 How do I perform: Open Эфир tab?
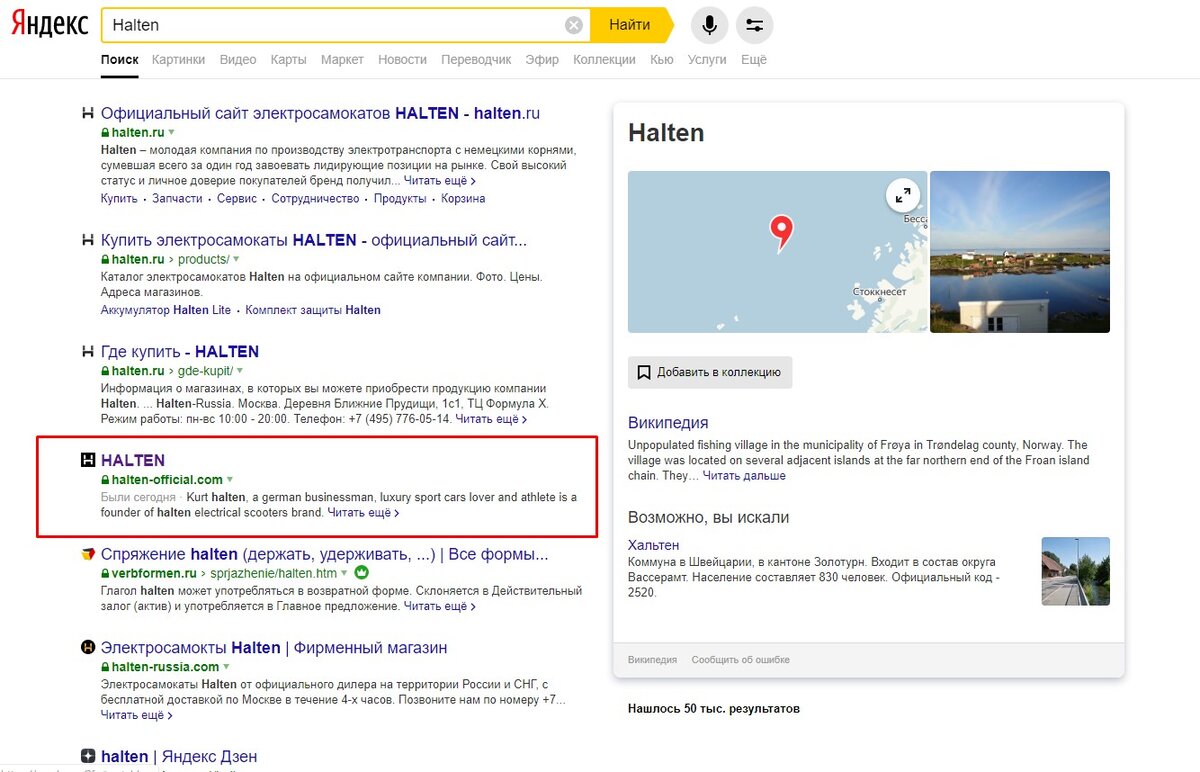coord(542,60)
